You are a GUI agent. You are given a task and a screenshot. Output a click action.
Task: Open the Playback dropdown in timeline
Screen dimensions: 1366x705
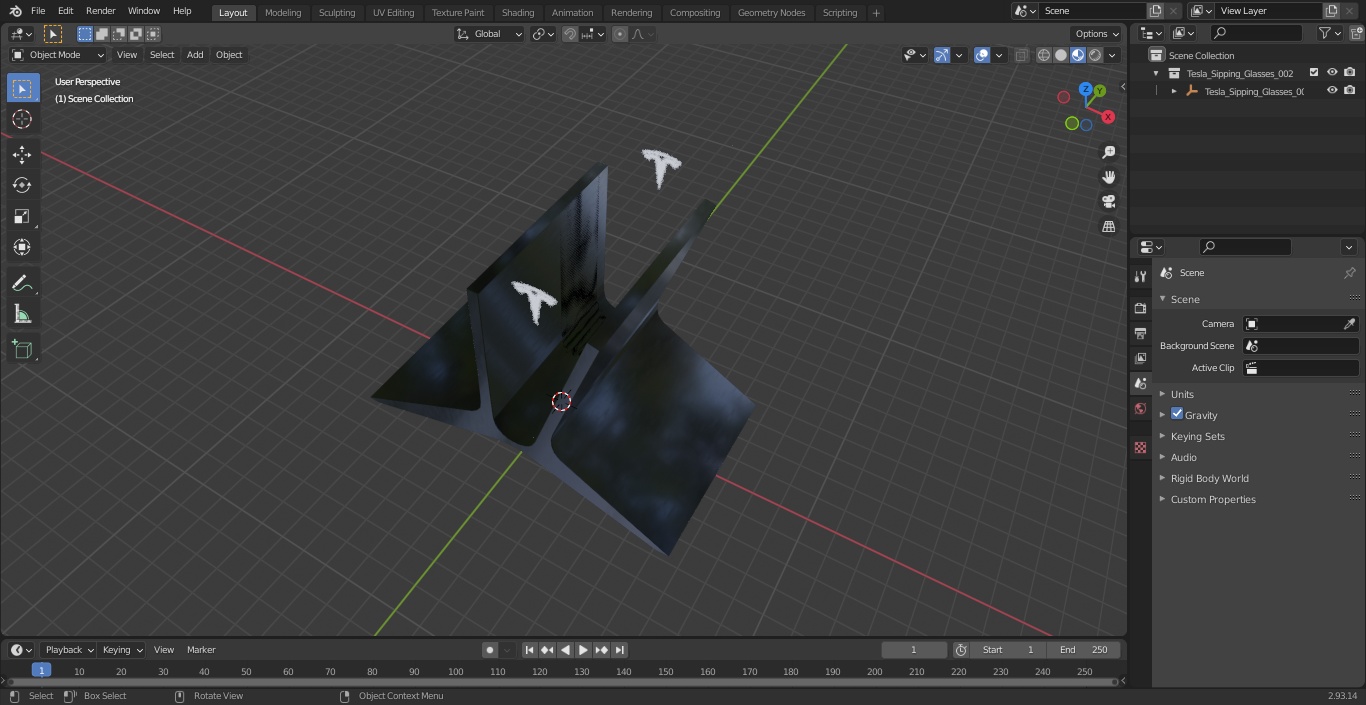click(69, 650)
